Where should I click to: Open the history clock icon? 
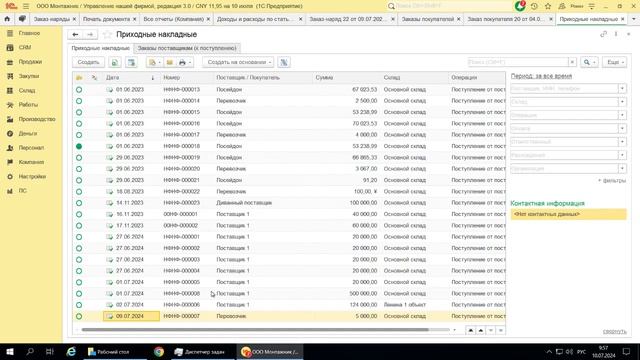(534, 6)
